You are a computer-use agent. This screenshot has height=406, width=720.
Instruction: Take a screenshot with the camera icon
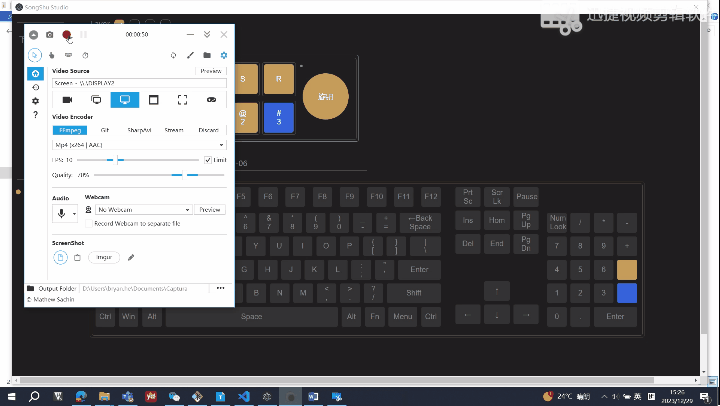pyautogui.click(x=50, y=35)
